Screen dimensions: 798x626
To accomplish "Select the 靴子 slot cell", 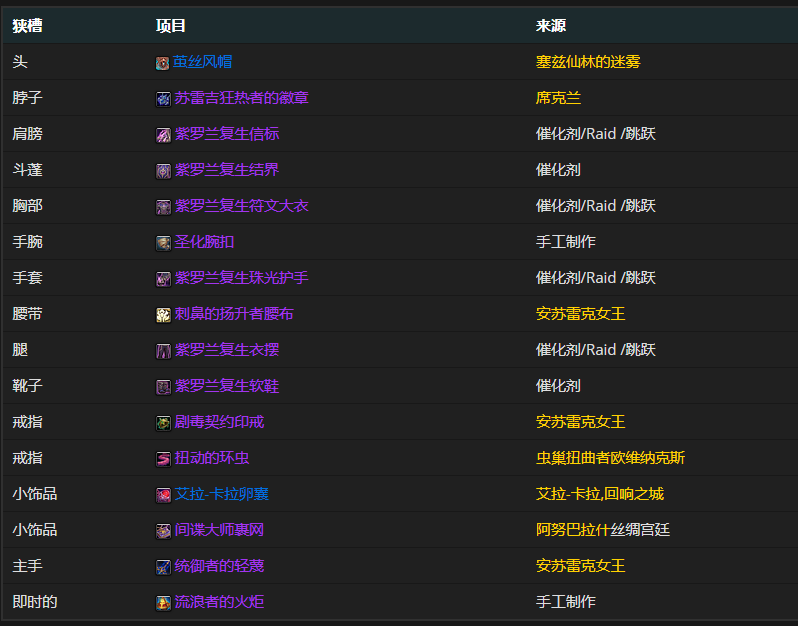I will 27,386.
